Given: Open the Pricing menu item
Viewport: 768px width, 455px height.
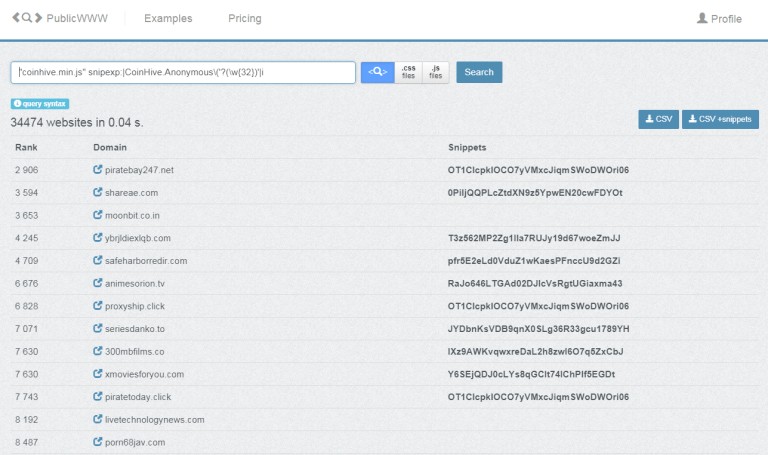Looking at the screenshot, I should click(x=245, y=18).
